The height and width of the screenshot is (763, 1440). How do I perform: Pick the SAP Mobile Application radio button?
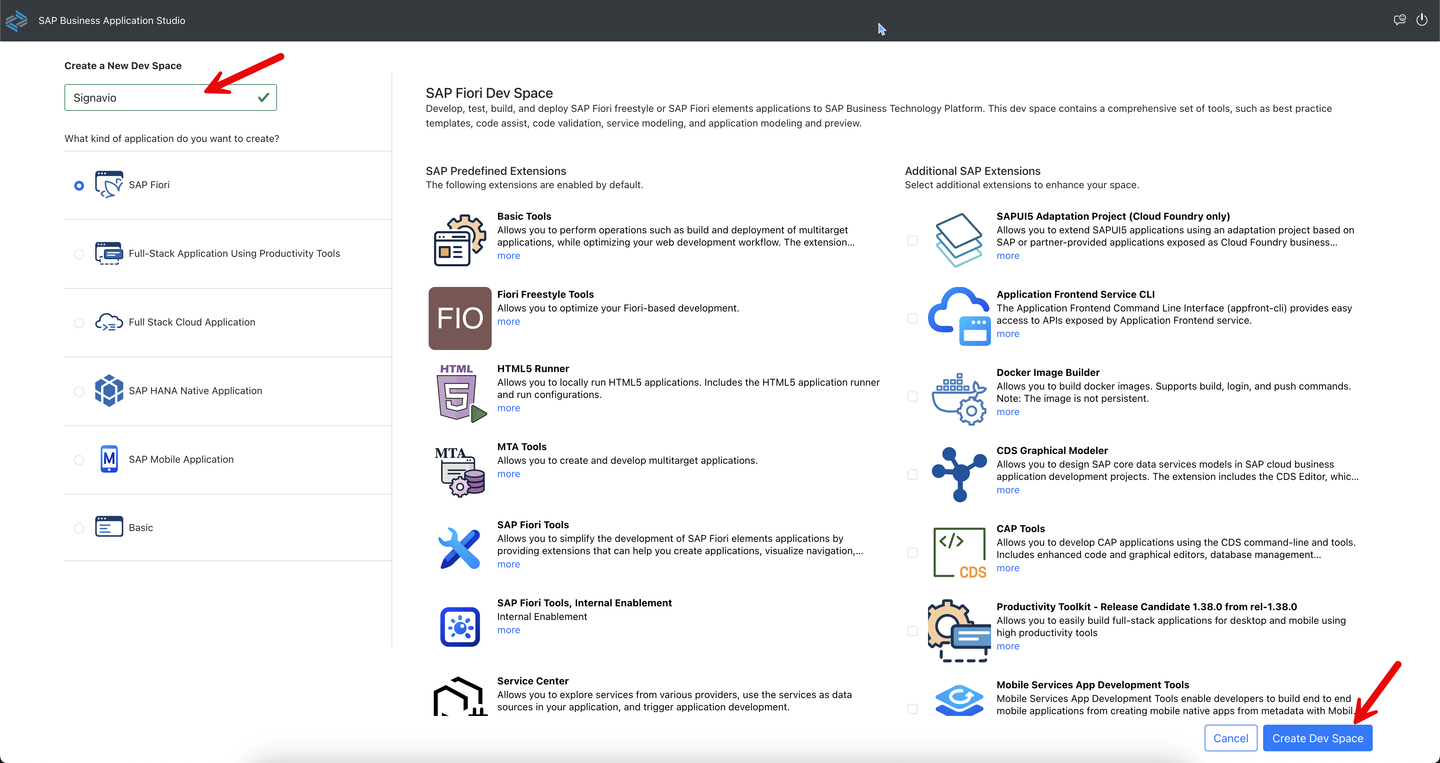coord(79,460)
